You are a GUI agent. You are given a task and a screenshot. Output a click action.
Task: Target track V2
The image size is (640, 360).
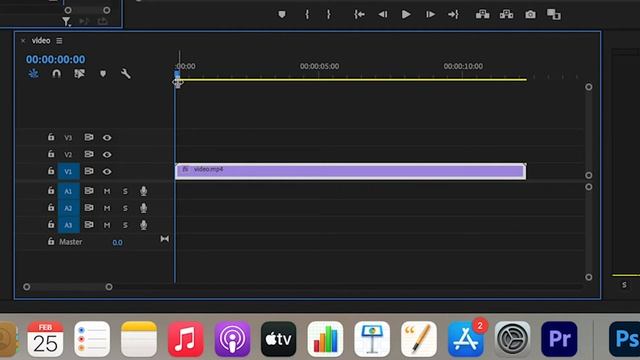68,155
